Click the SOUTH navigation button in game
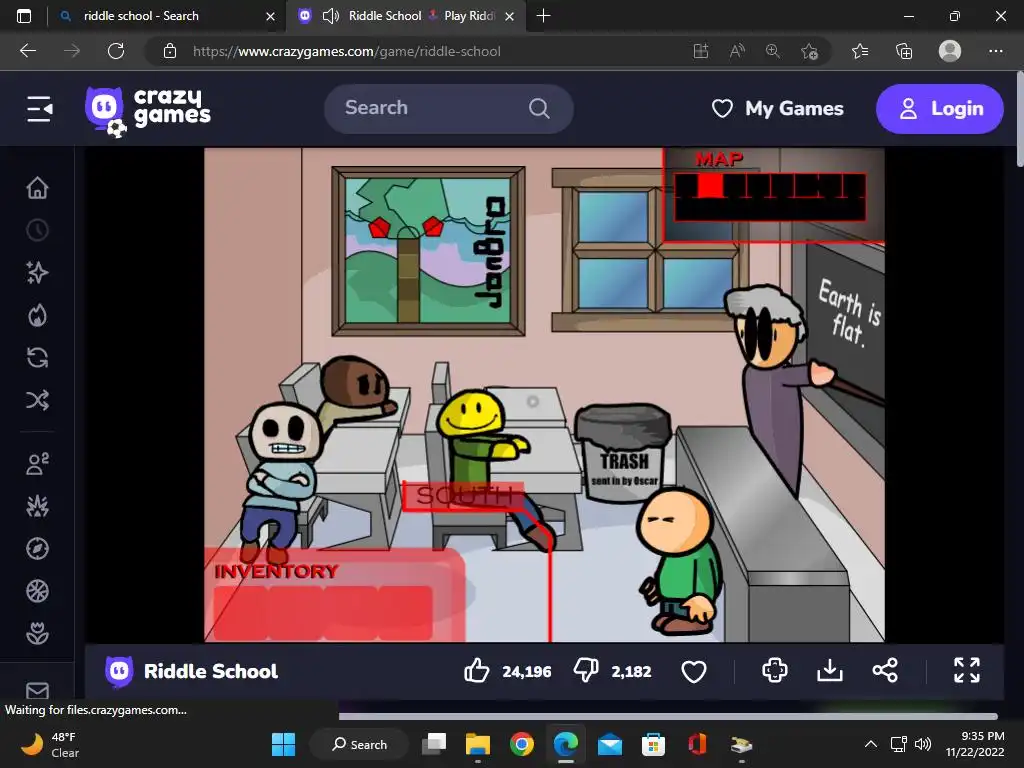 464,496
